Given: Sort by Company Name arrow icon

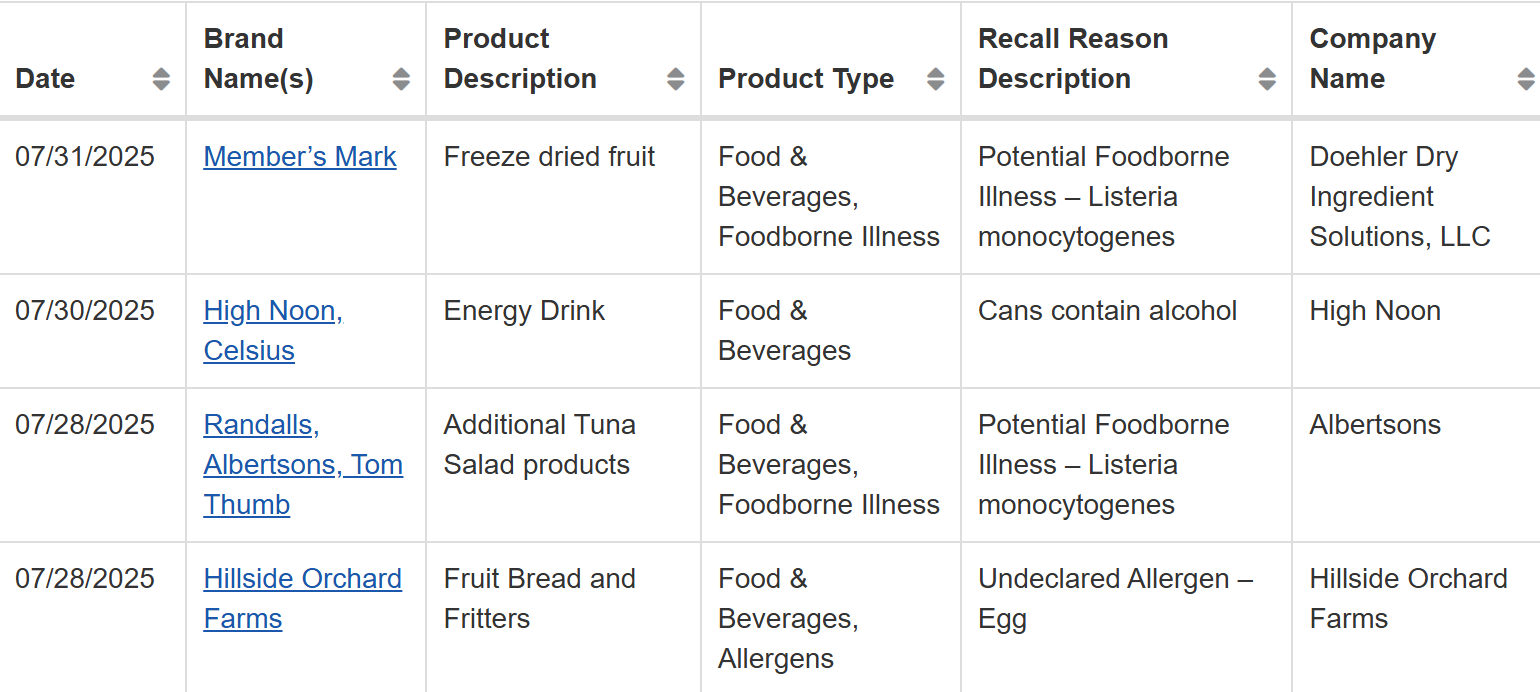Looking at the screenshot, I should click(x=1526, y=79).
